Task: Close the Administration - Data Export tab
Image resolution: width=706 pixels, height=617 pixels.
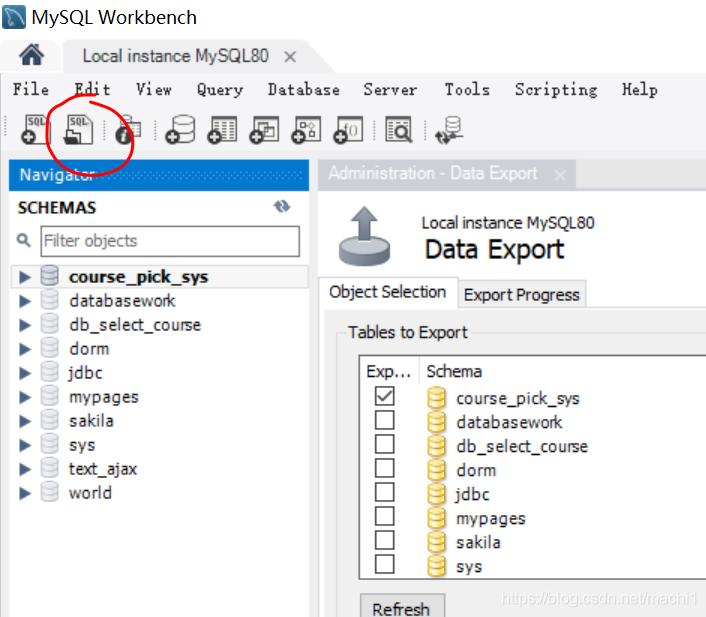Action: [x=560, y=175]
